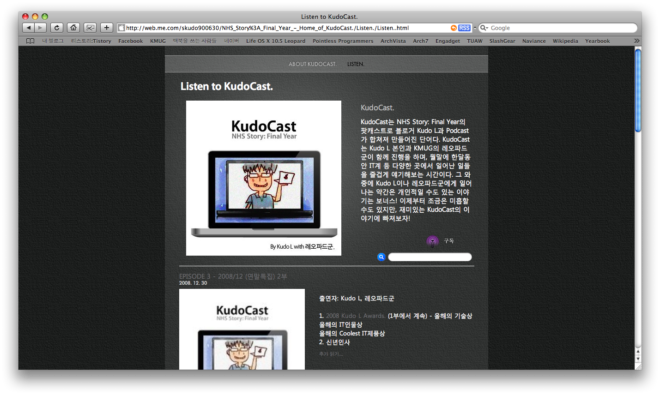Open the Facebook bookmark
The width and height of the screenshot is (660, 395).
coord(130,41)
